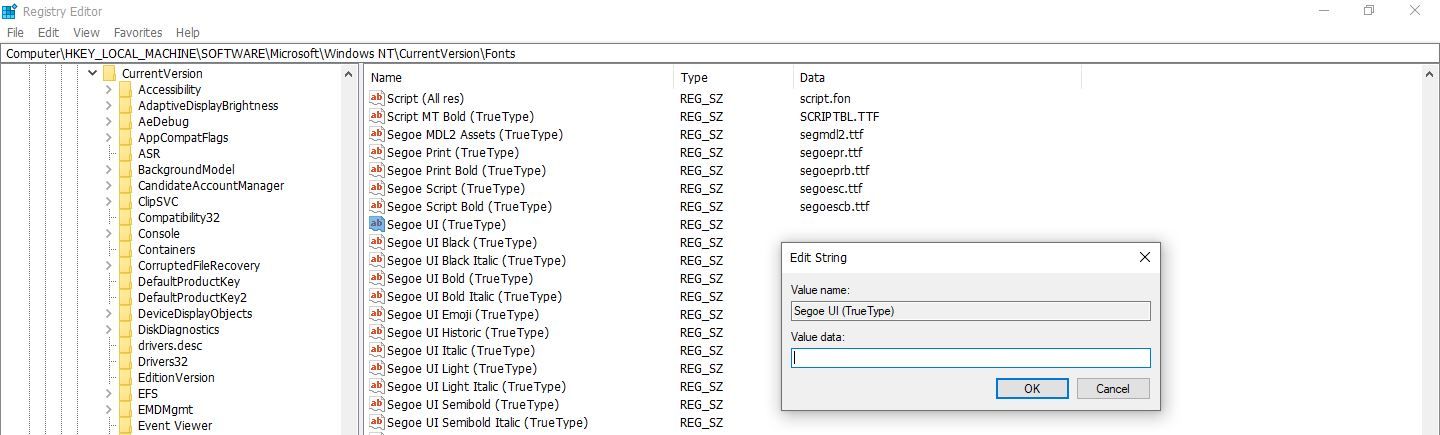
Task: Open the Help menu
Action: [x=187, y=32]
